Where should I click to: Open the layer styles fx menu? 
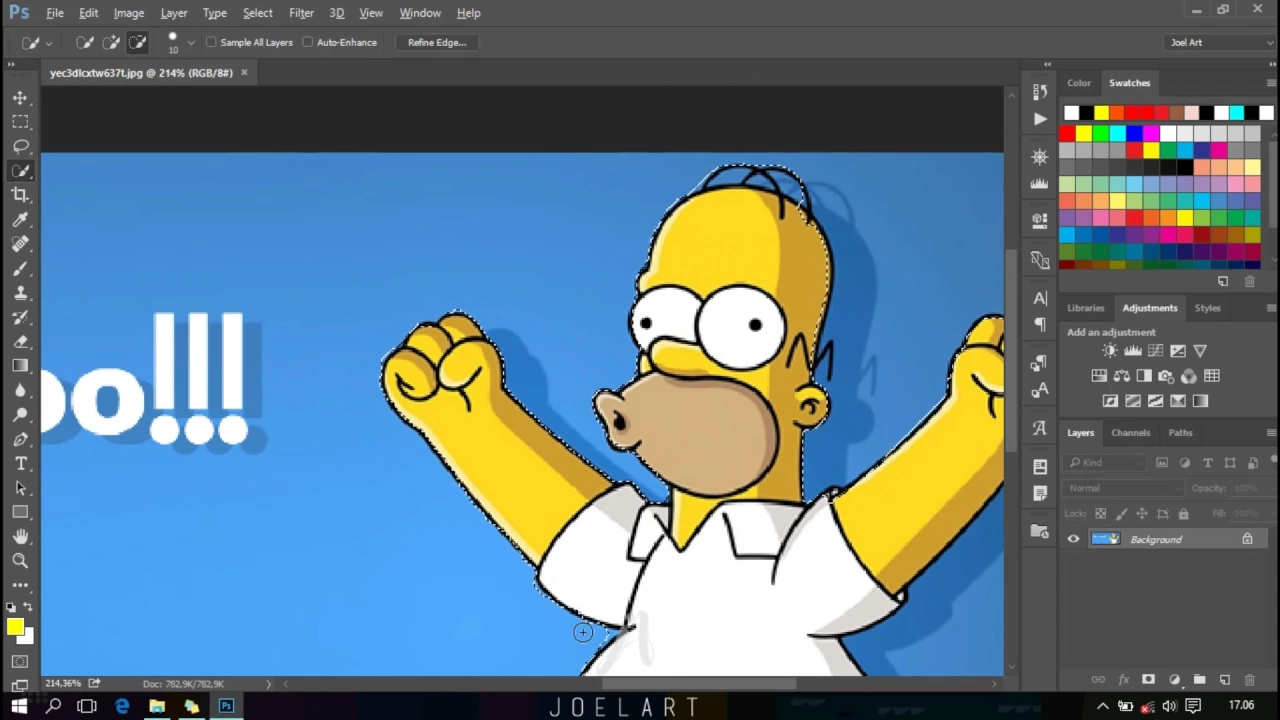(1123, 680)
